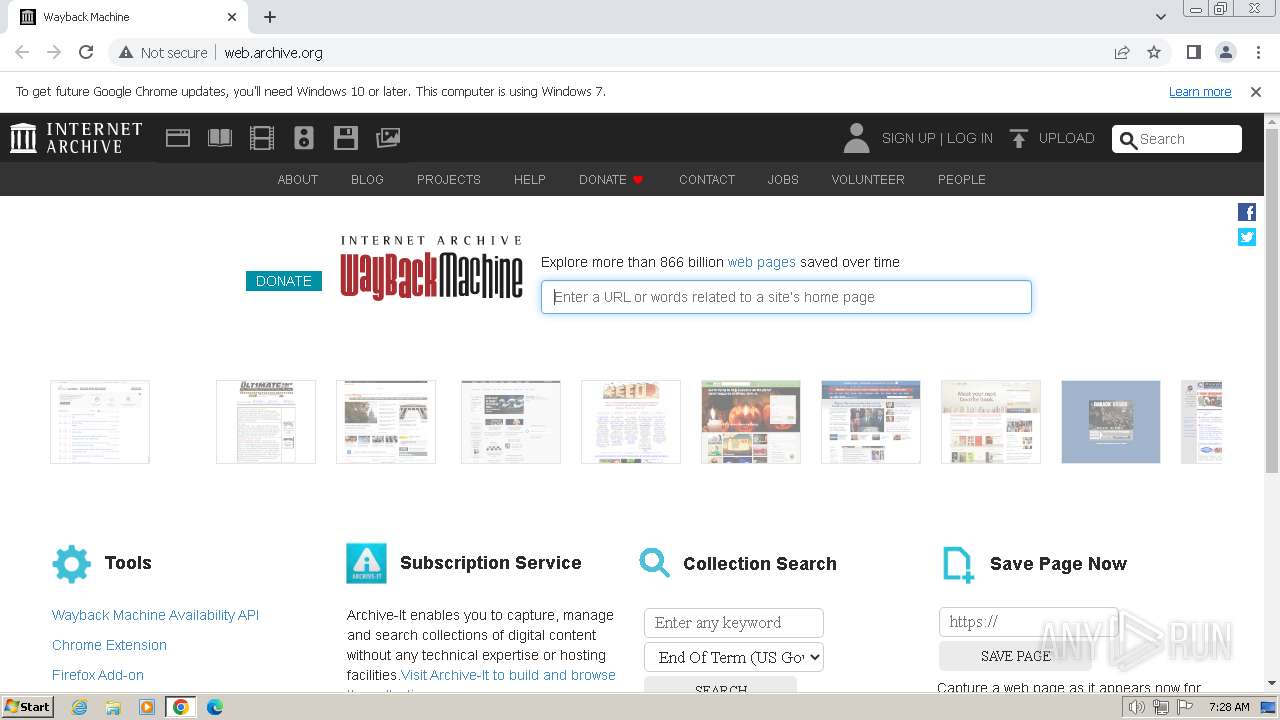Click the Save Page Now icon
The height and width of the screenshot is (720, 1280).
958,564
